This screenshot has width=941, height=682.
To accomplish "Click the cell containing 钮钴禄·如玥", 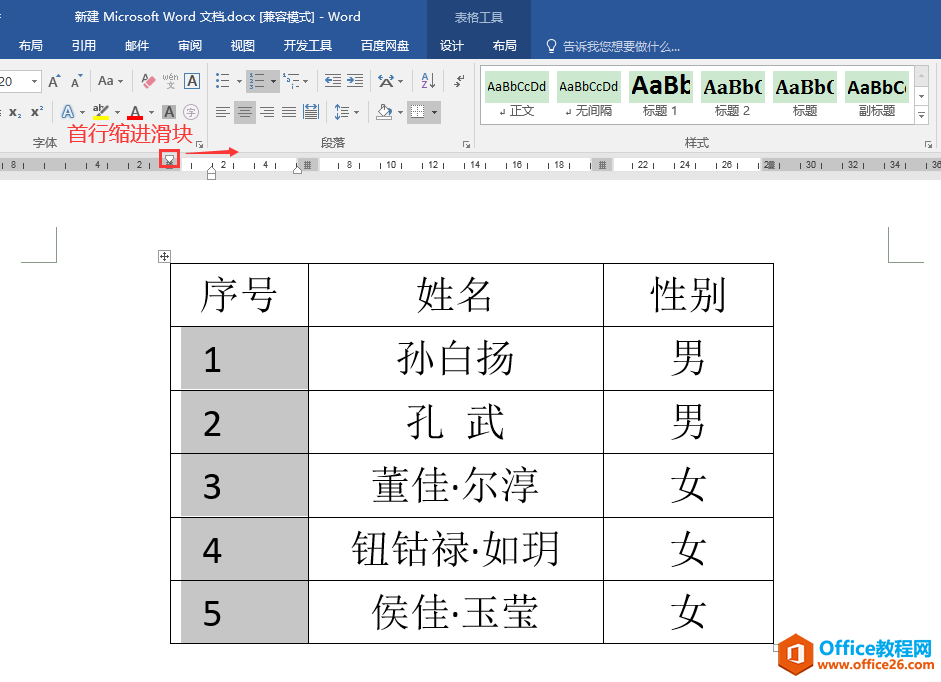I will click(x=455, y=549).
